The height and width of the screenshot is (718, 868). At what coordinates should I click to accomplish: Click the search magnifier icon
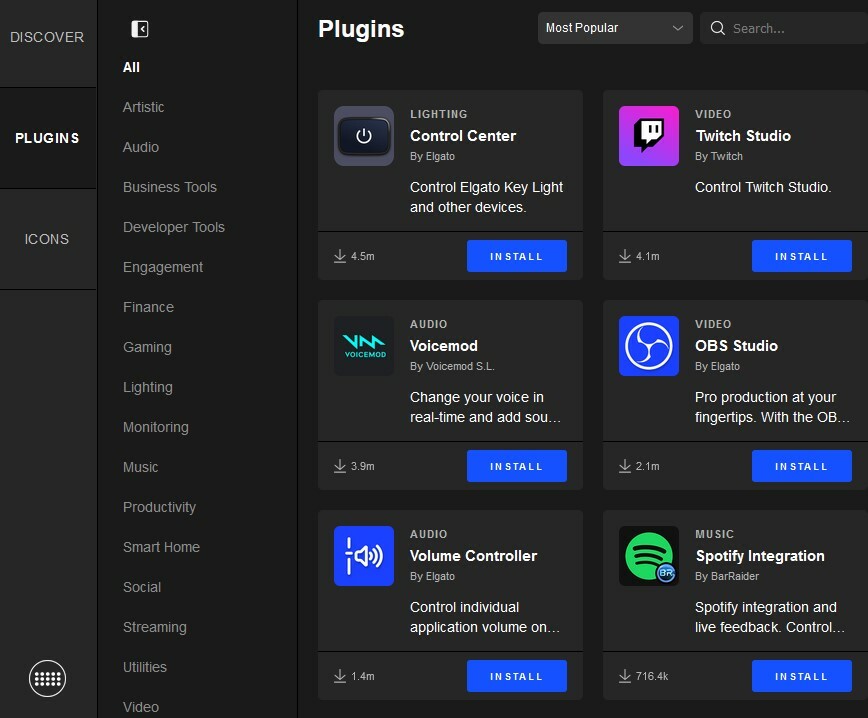point(717,28)
